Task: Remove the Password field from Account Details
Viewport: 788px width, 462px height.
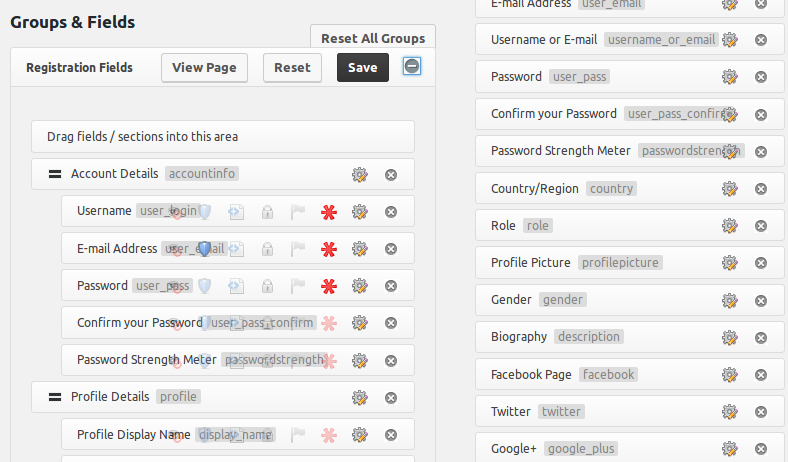Action: [x=391, y=286]
